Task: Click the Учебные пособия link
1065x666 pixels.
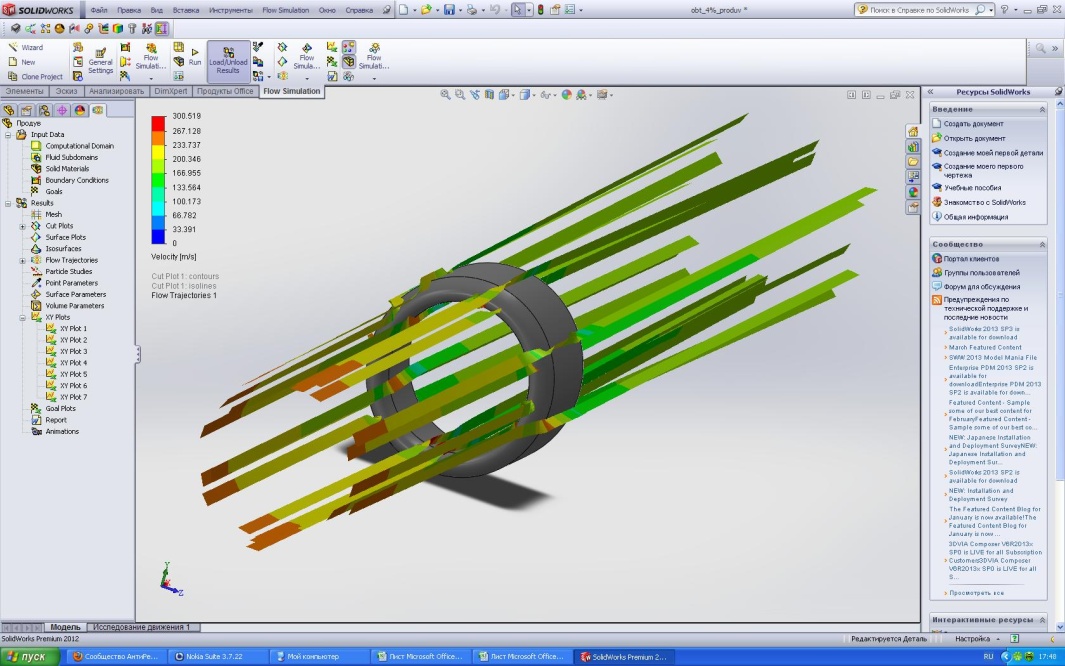Action: pos(972,188)
